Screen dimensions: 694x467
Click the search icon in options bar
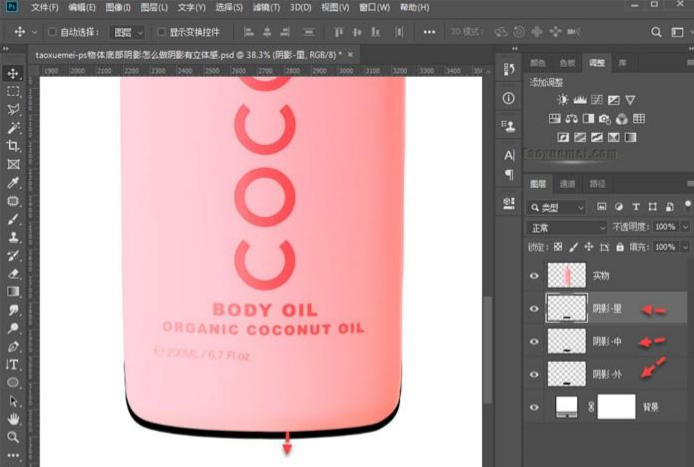pyautogui.click(x=656, y=32)
